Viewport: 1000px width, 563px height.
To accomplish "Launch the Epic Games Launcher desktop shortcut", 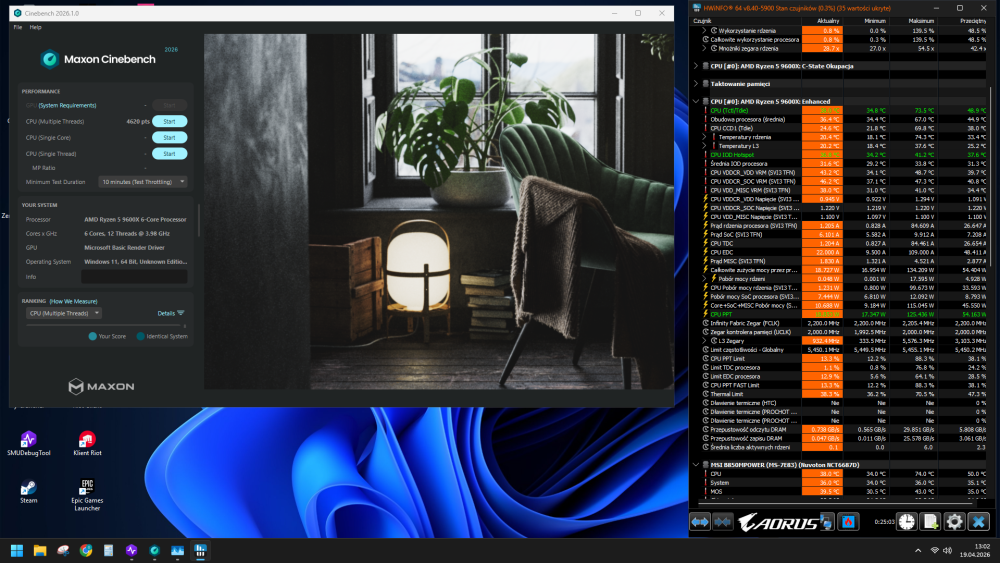I will pos(87,495).
